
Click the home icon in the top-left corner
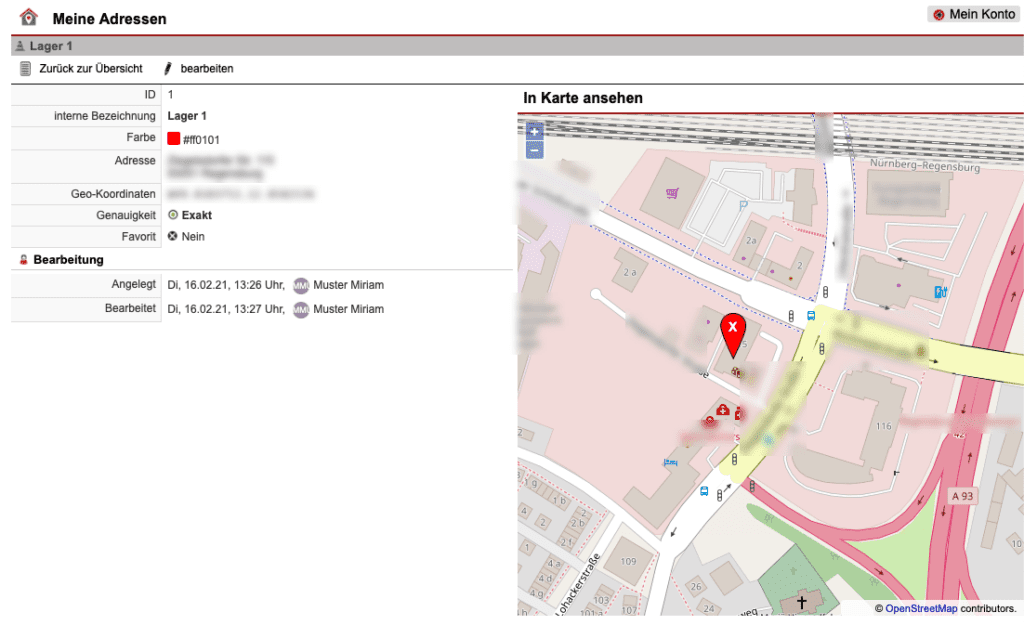(x=28, y=16)
